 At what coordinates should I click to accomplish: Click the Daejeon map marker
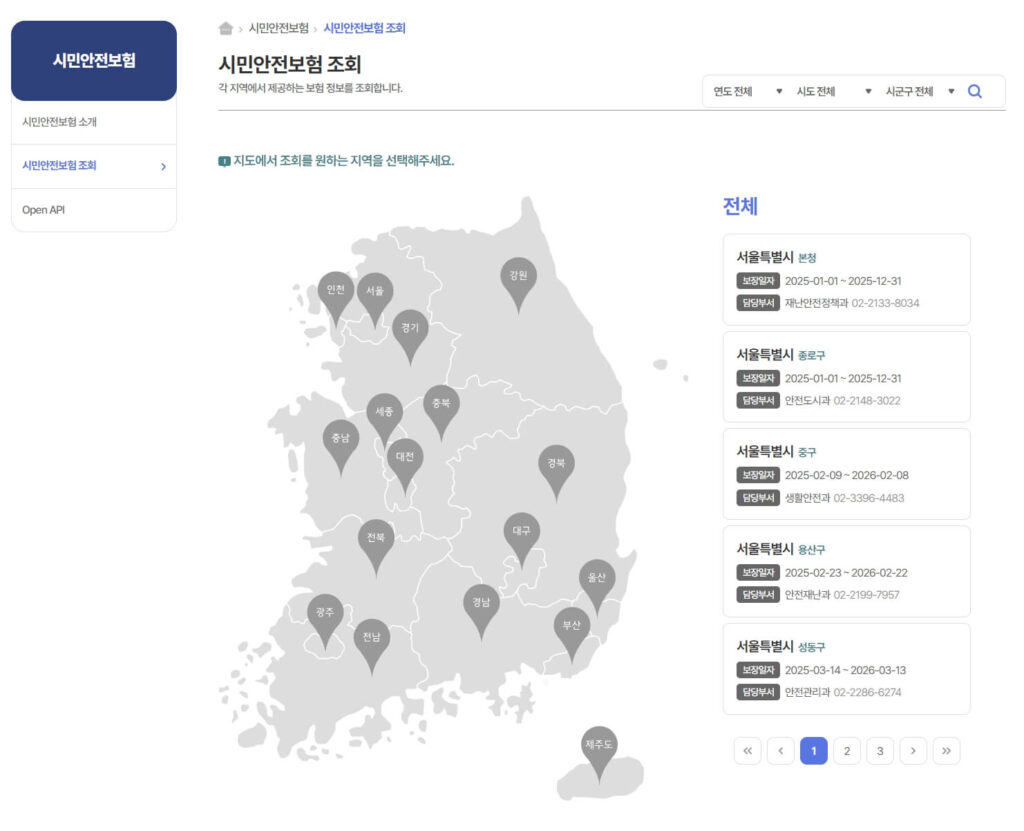pyautogui.click(x=405, y=456)
